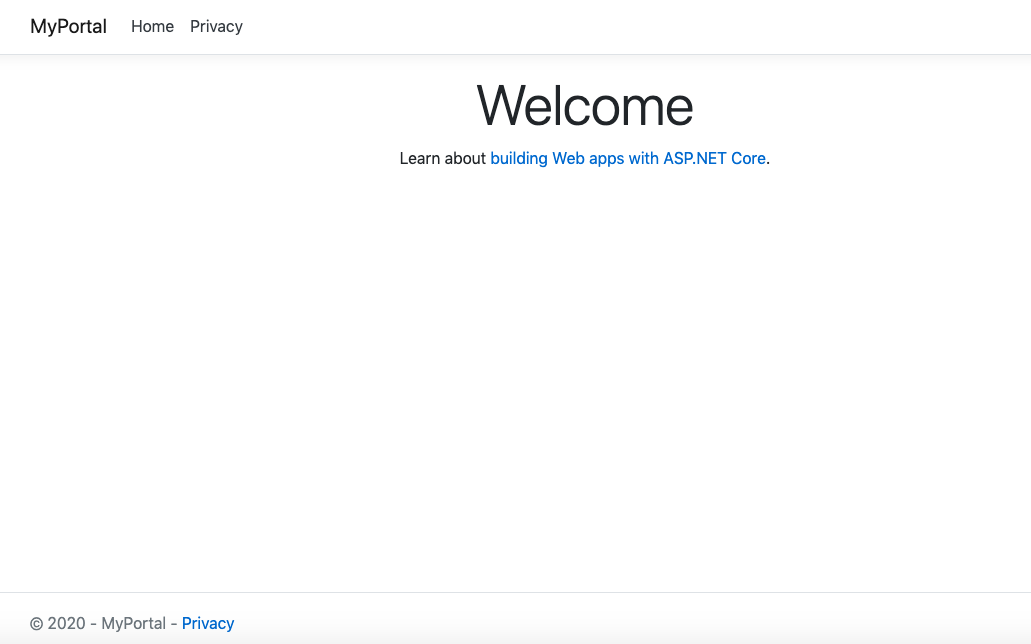Click the word 'Learn' below the Welcome heading

[420, 158]
